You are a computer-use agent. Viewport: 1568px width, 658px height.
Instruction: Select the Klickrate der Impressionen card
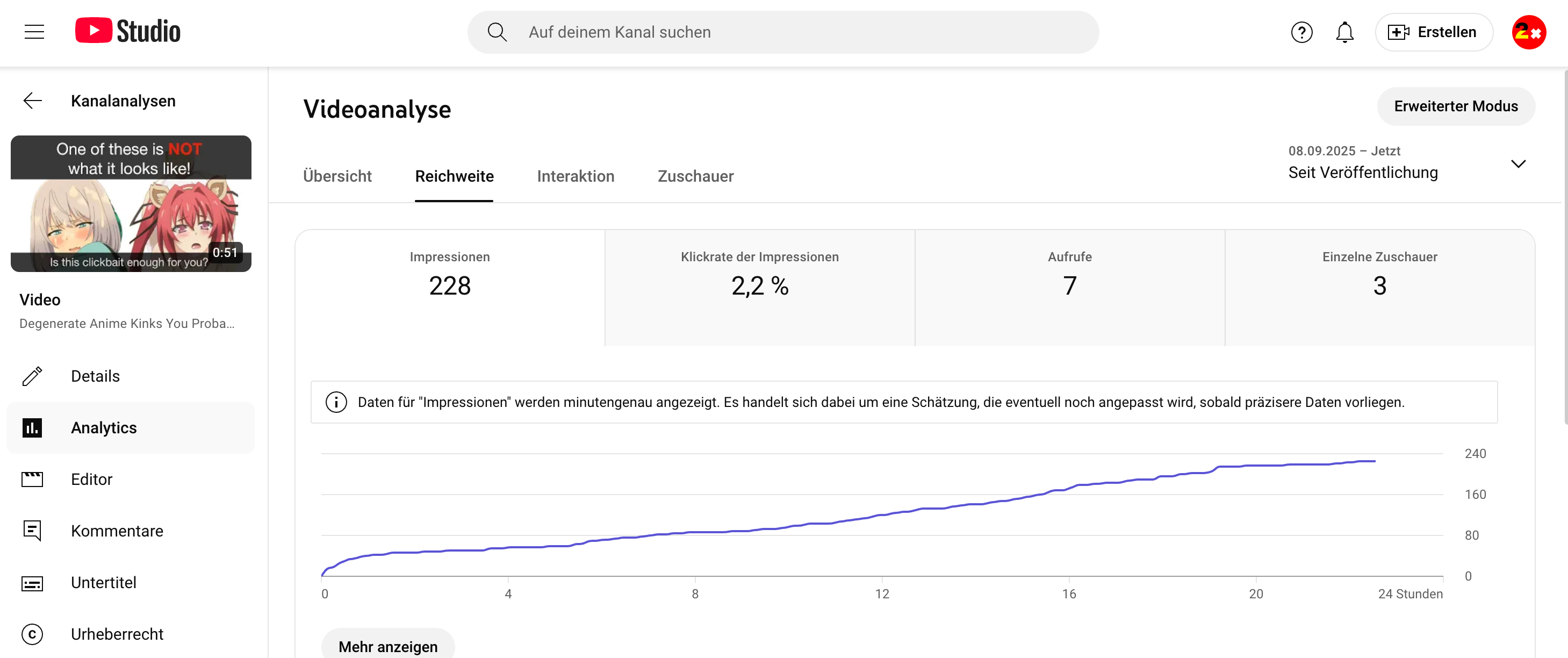tap(759, 287)
